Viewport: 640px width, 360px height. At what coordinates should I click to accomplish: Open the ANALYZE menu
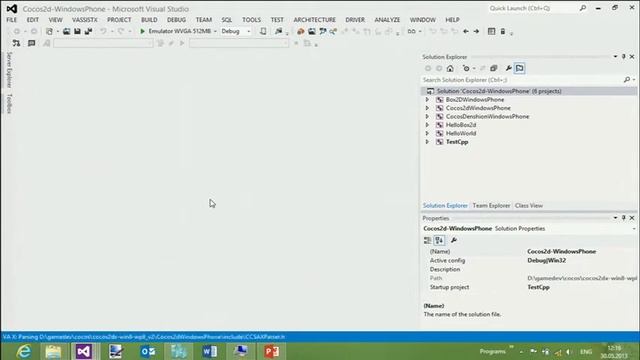[x=387, y=20]
